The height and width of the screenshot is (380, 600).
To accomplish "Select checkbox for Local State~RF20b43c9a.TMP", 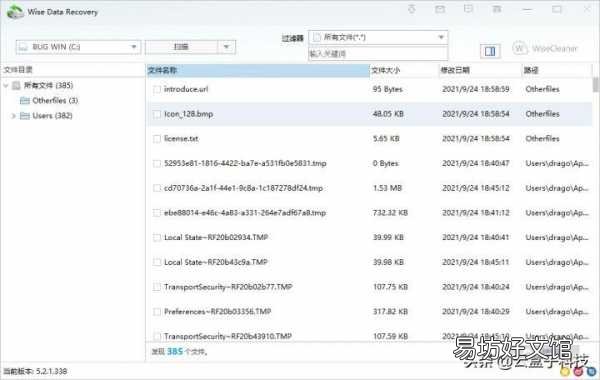I will [157, 262].
